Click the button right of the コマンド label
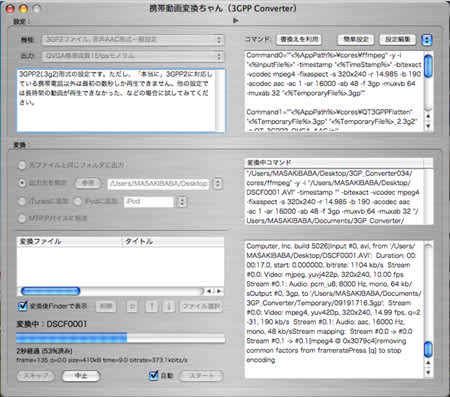450x397 pixels. [299, 40]
